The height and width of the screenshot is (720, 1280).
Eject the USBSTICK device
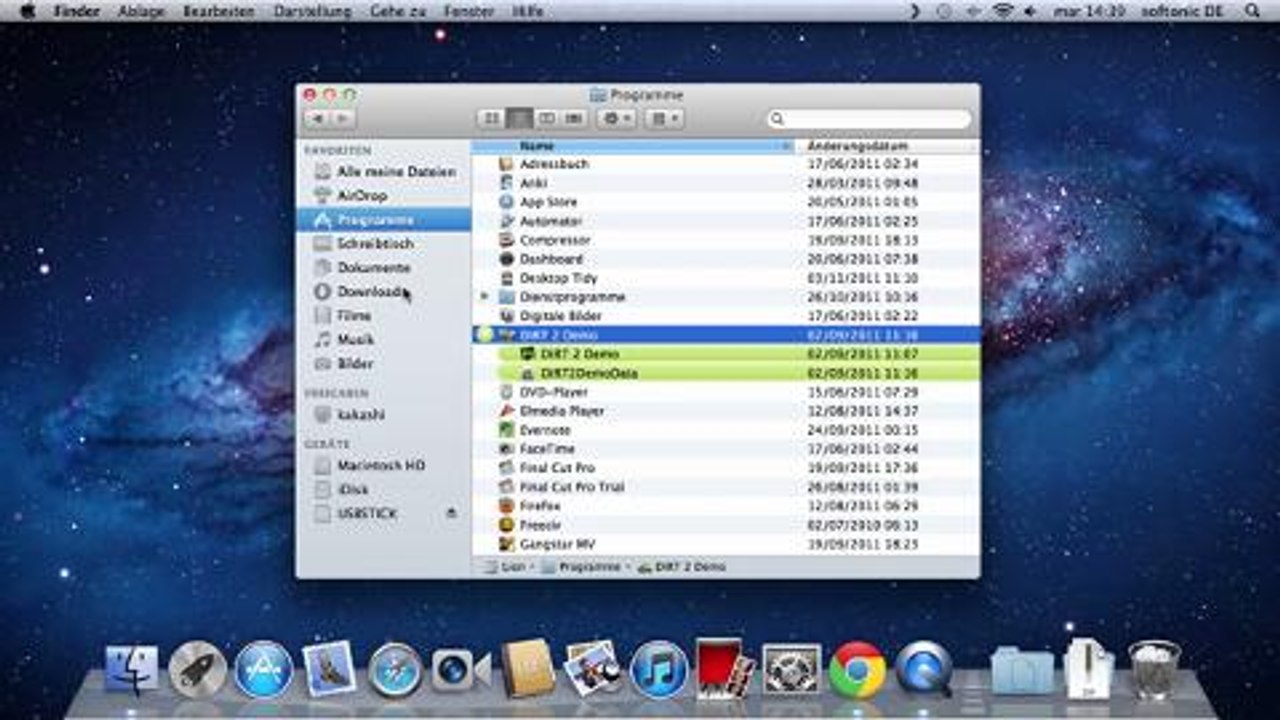(451, 513)
